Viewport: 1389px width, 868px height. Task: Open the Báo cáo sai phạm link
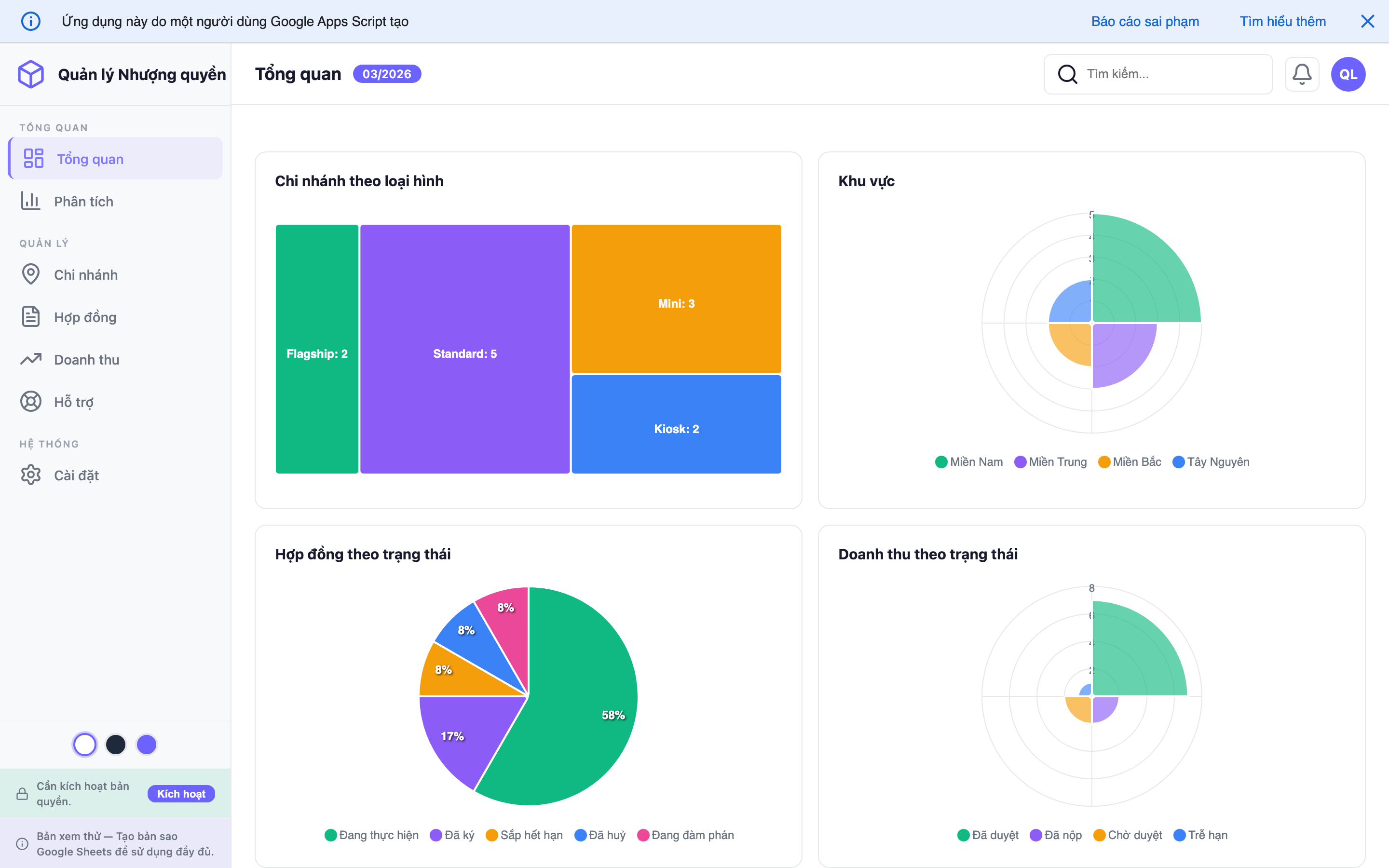pos(1144,21)
